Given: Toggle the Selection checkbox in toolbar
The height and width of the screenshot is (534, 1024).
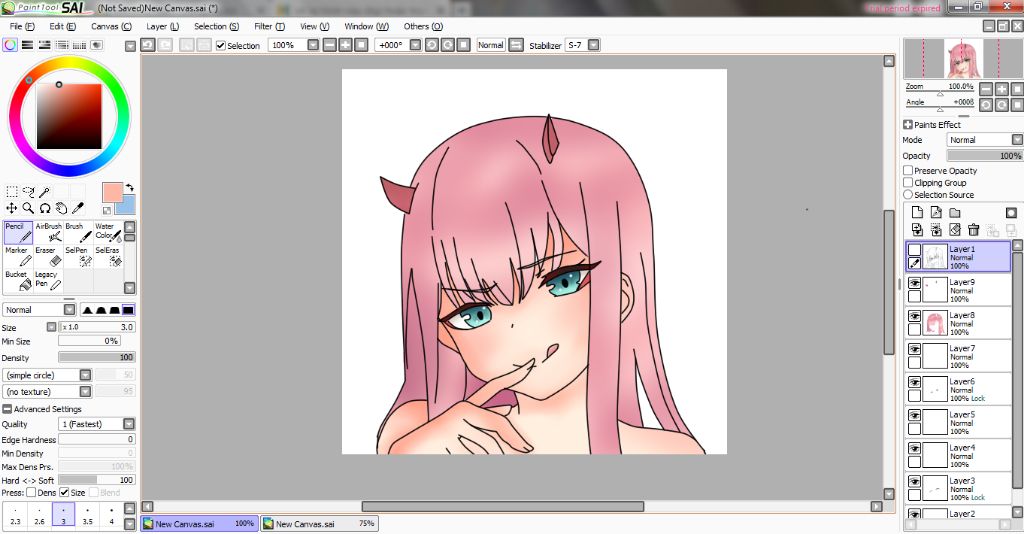Looking at the screenshot, I should pos(221,46).
